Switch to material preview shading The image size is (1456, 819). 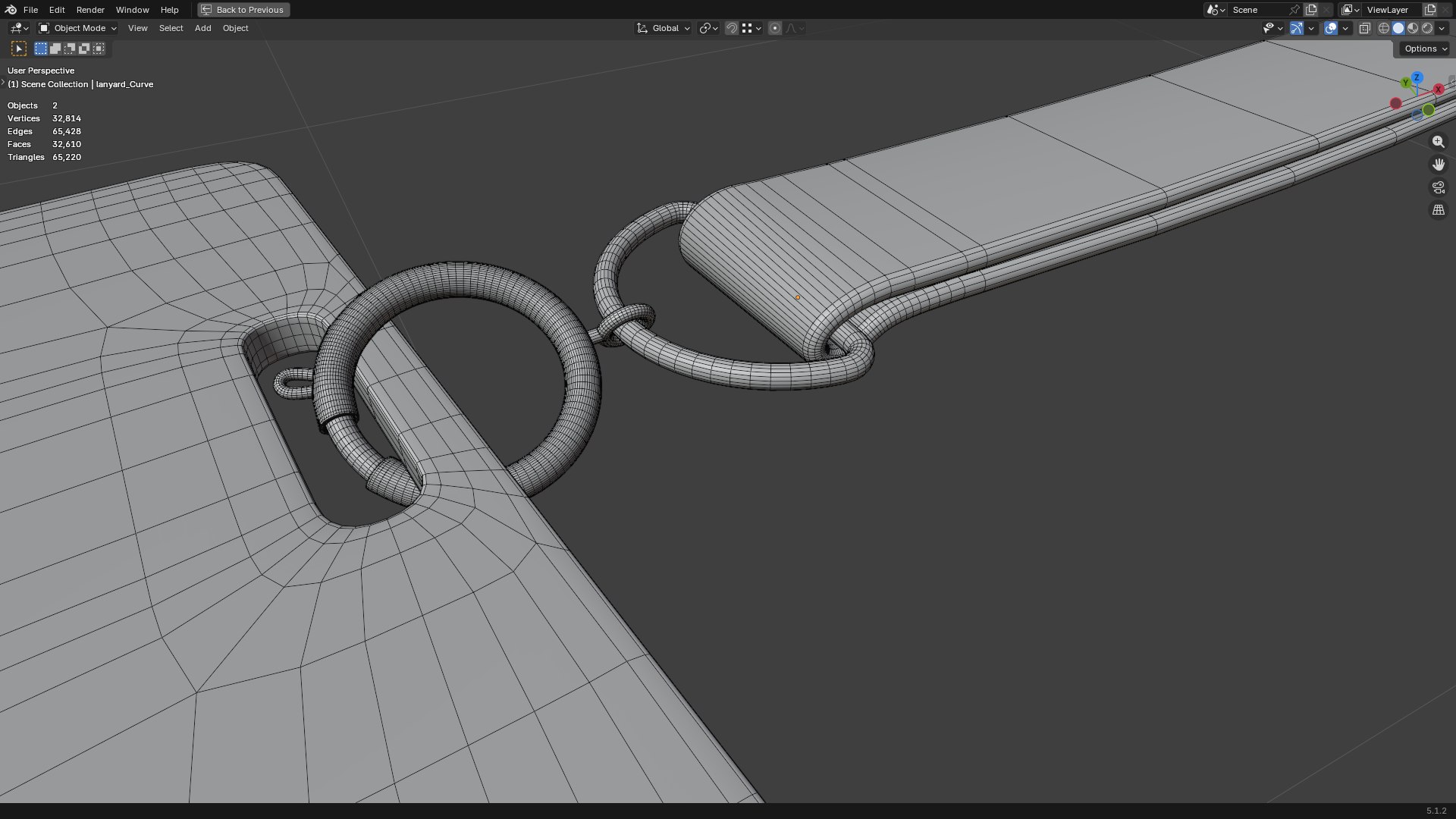coord(1413,28)
